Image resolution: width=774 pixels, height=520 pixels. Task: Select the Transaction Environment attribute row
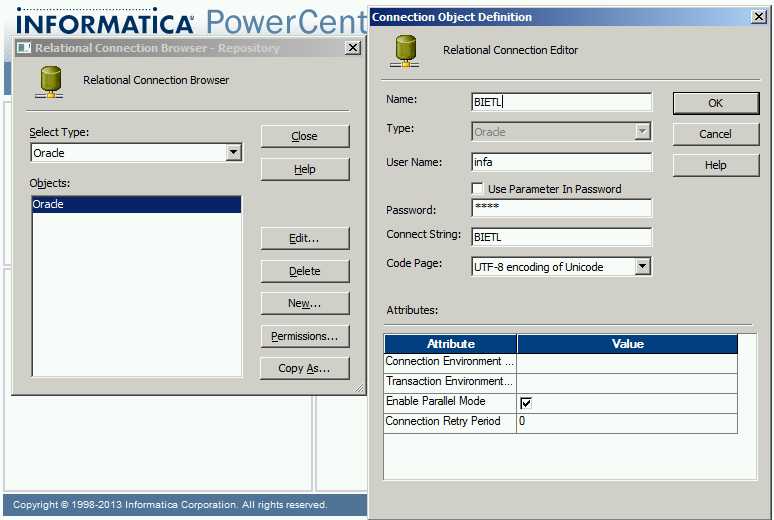[x=561, y=383]
